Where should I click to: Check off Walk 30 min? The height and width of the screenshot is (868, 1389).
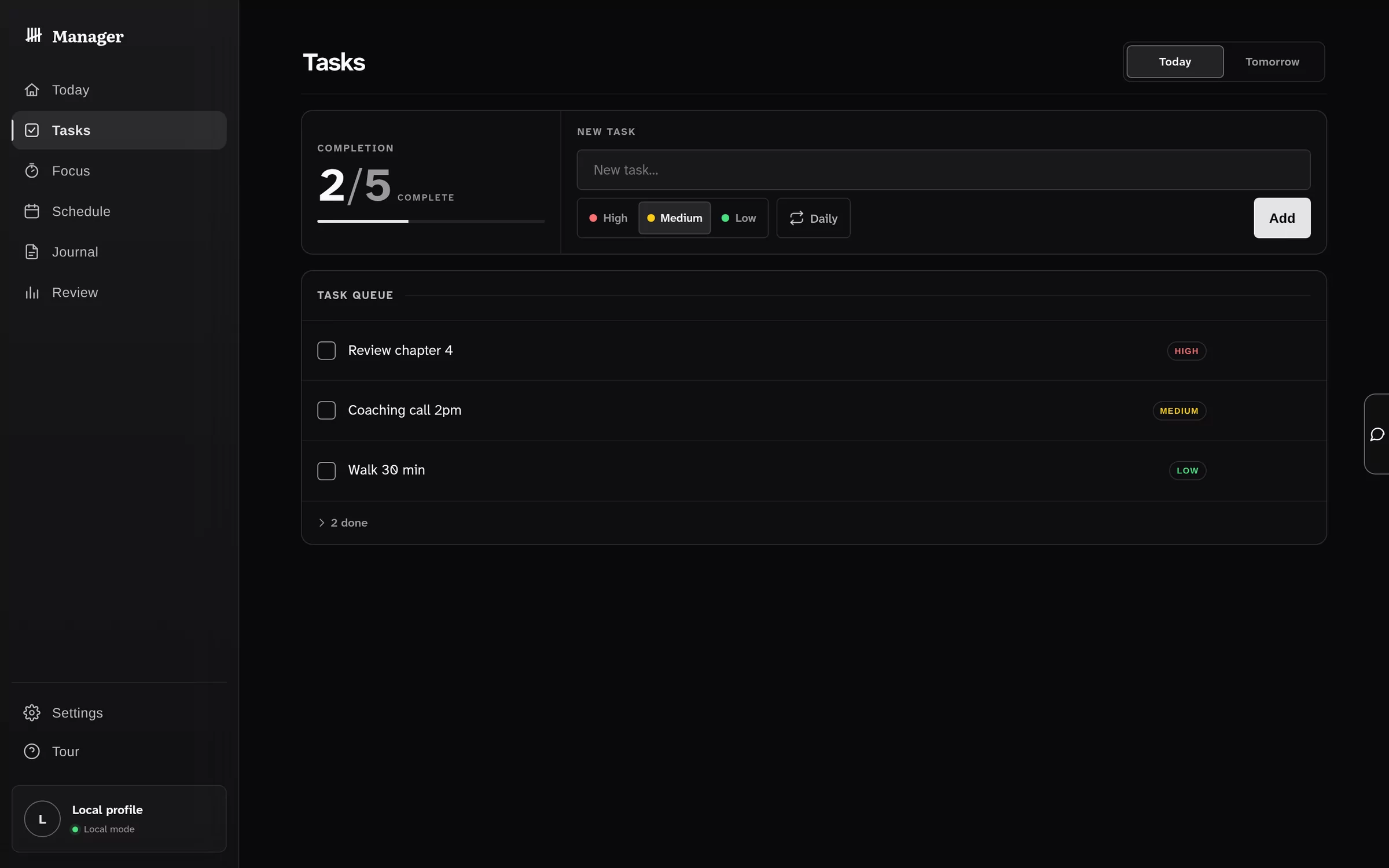[326, 470]
